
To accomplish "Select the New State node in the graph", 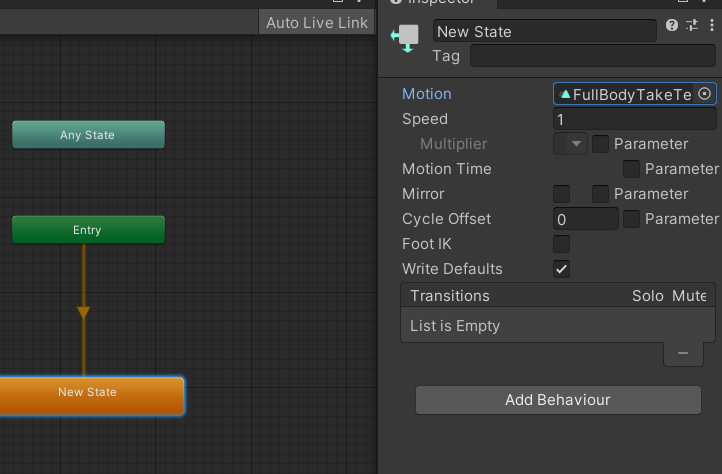I will tap(92, 397).
